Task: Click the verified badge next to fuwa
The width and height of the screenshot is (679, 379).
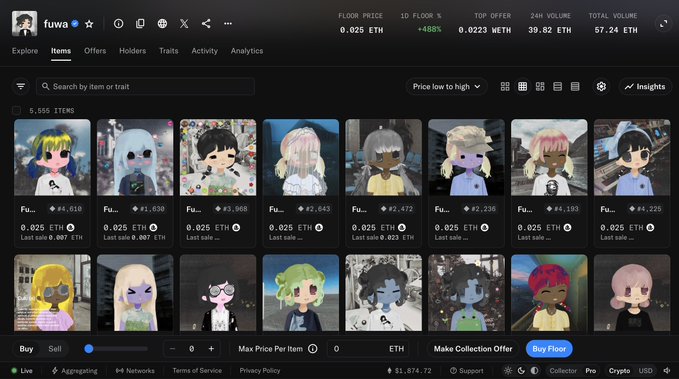Action: 75,24
